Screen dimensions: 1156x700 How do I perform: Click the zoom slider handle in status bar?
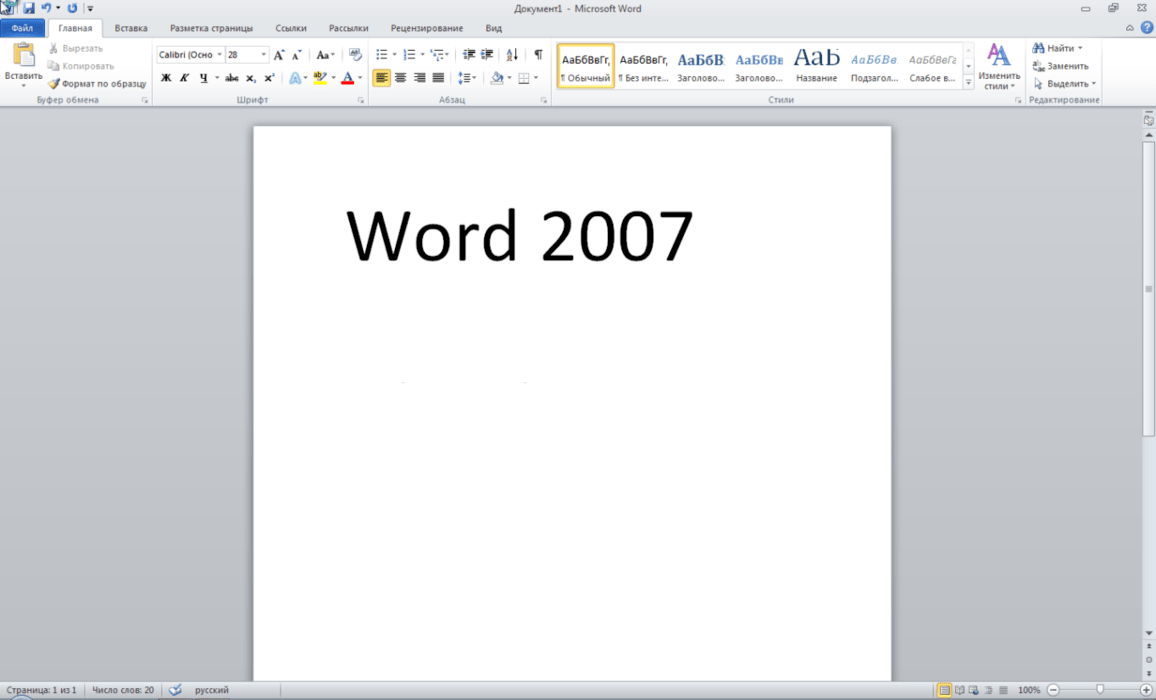tap(1100, 690)
